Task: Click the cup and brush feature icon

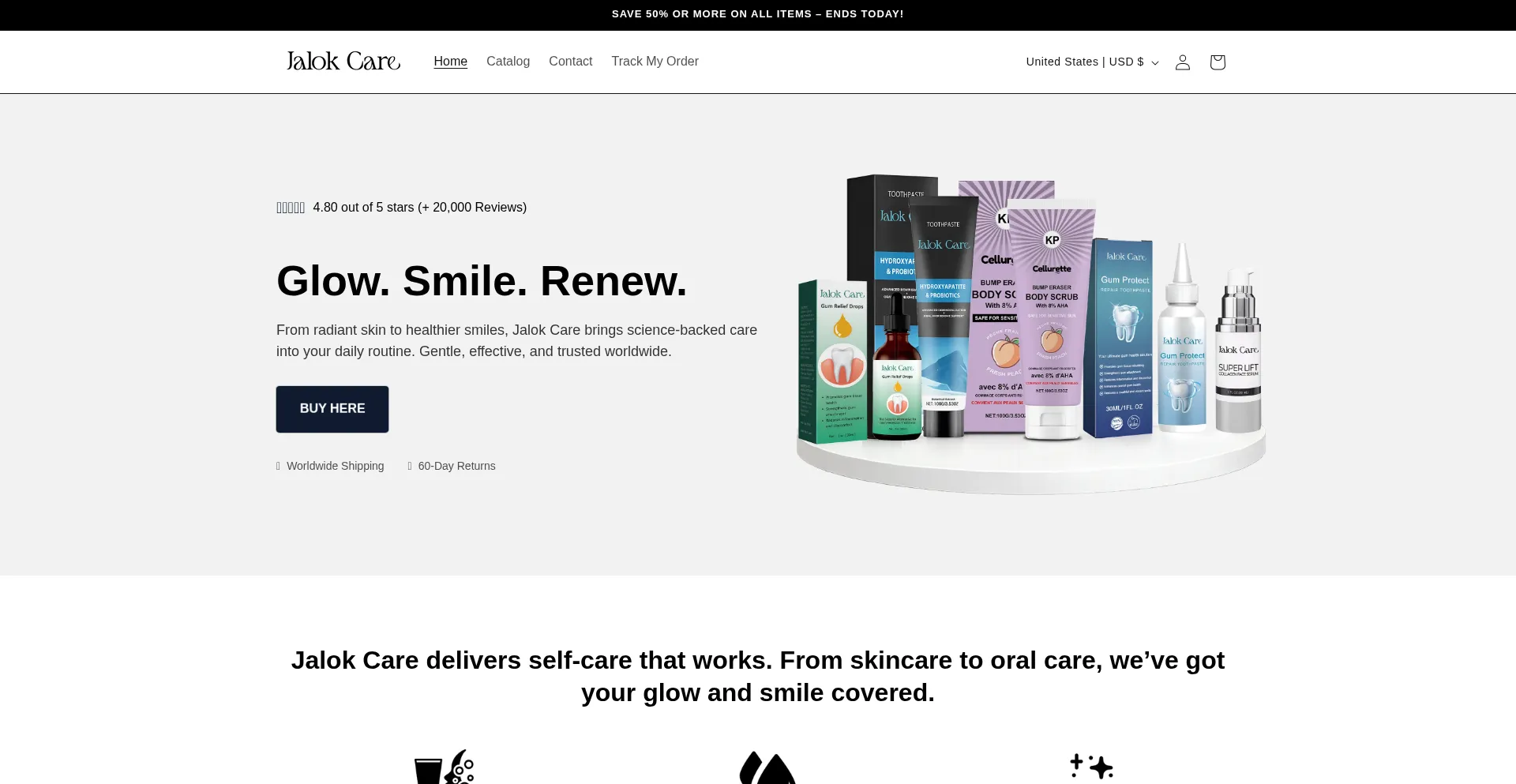Action: pos(445,767)
